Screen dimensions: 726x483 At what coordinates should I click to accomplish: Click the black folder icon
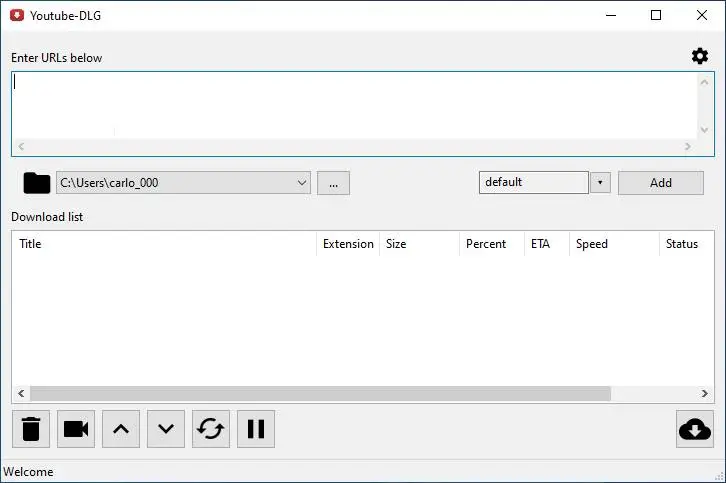coord(37,183)
